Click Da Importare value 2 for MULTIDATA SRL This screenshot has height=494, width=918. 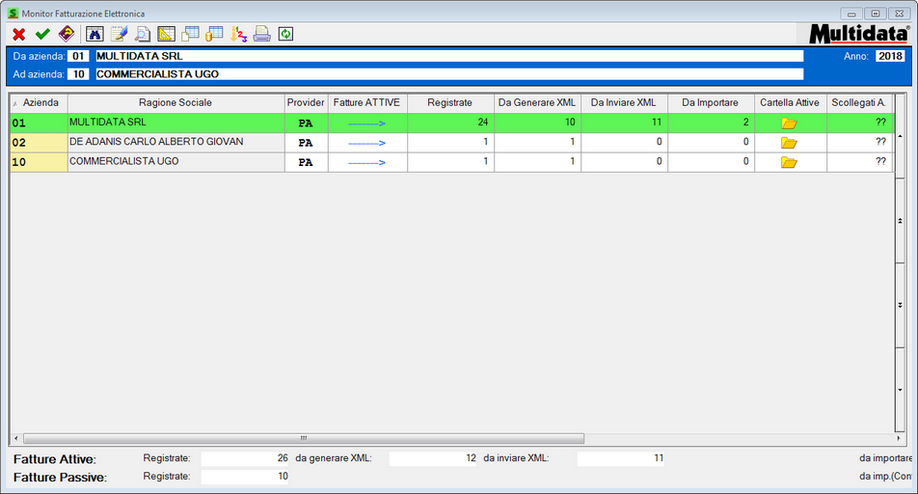(711, 122)
